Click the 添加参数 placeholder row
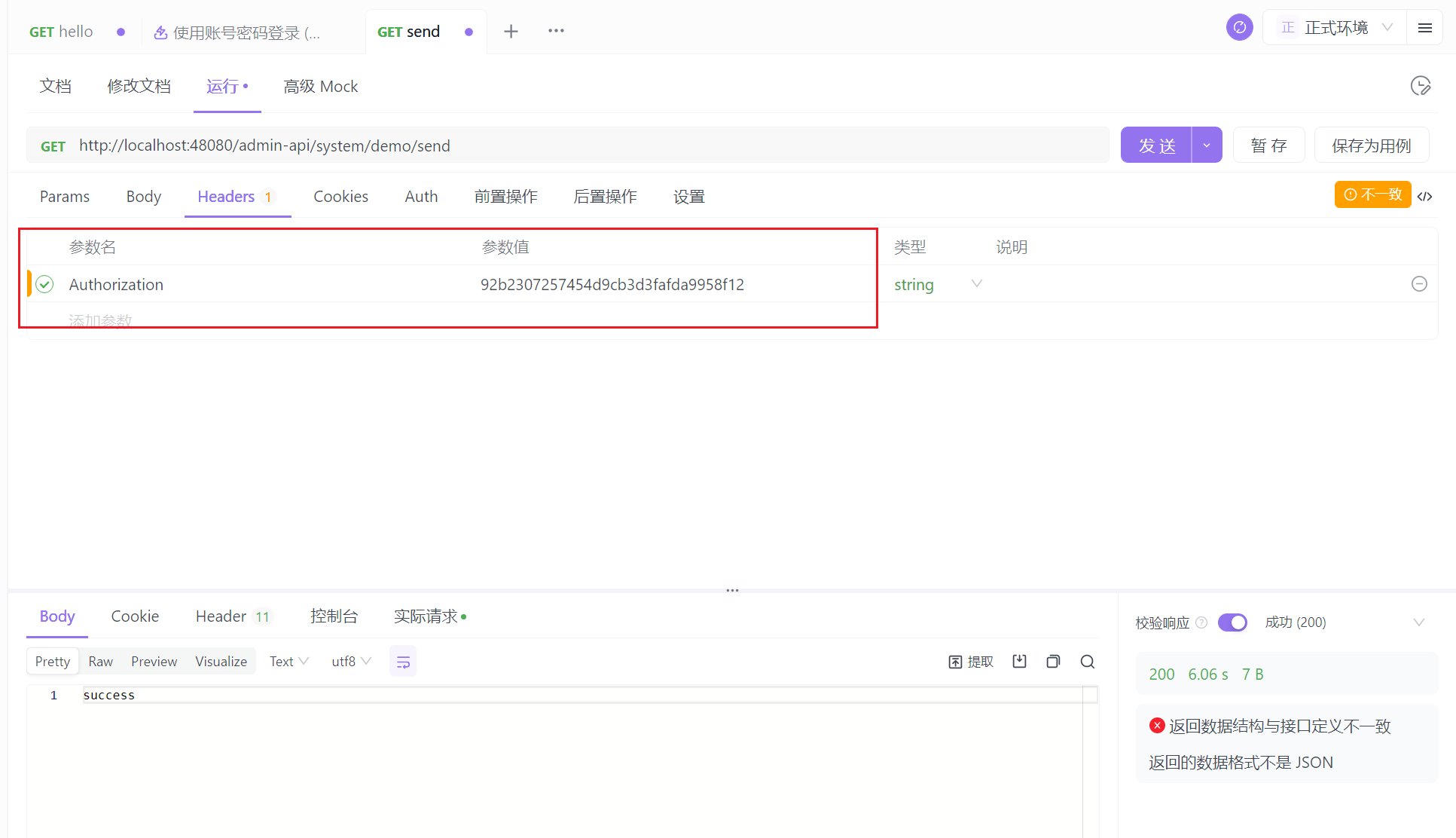 [x=100, y=320]
